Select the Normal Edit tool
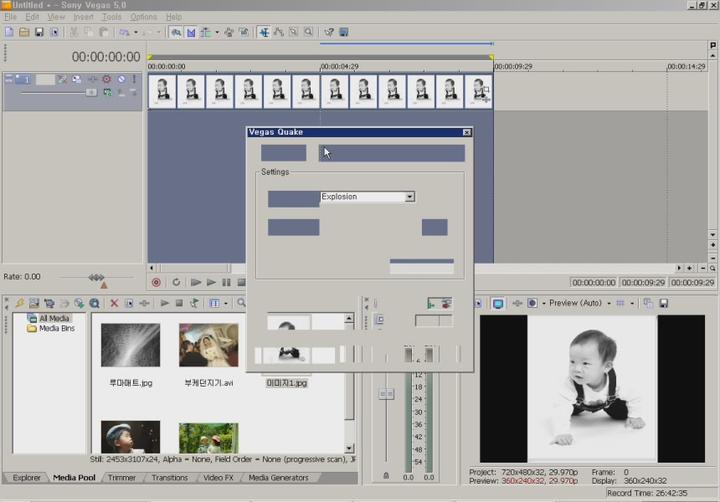 (264, 32)
